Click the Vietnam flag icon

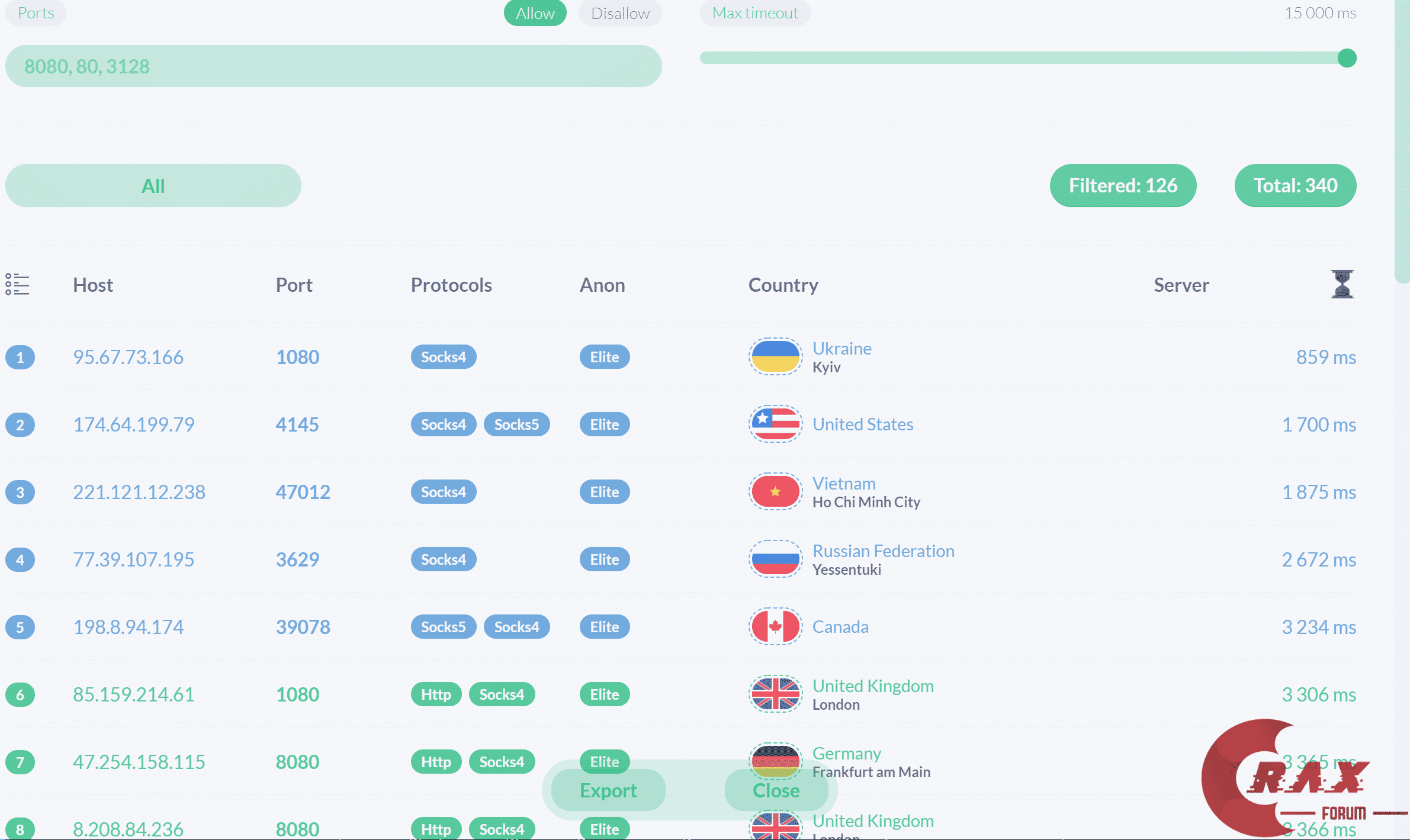[x=775, y=492]
